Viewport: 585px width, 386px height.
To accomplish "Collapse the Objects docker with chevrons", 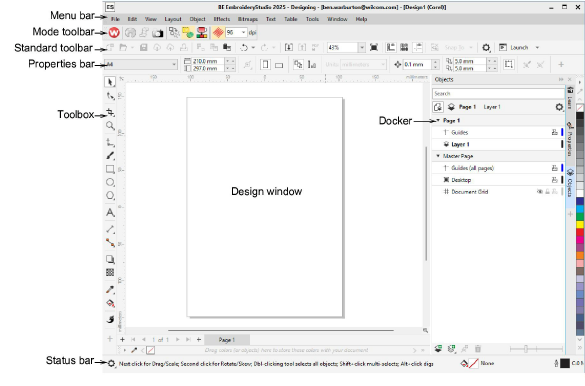I will pos(561,79).
